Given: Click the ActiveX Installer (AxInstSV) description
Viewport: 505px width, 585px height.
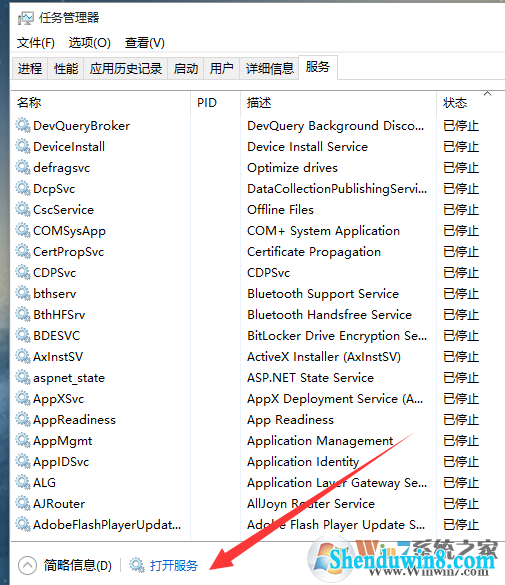Looking at the screenshot, I should (x=324, y=357).
